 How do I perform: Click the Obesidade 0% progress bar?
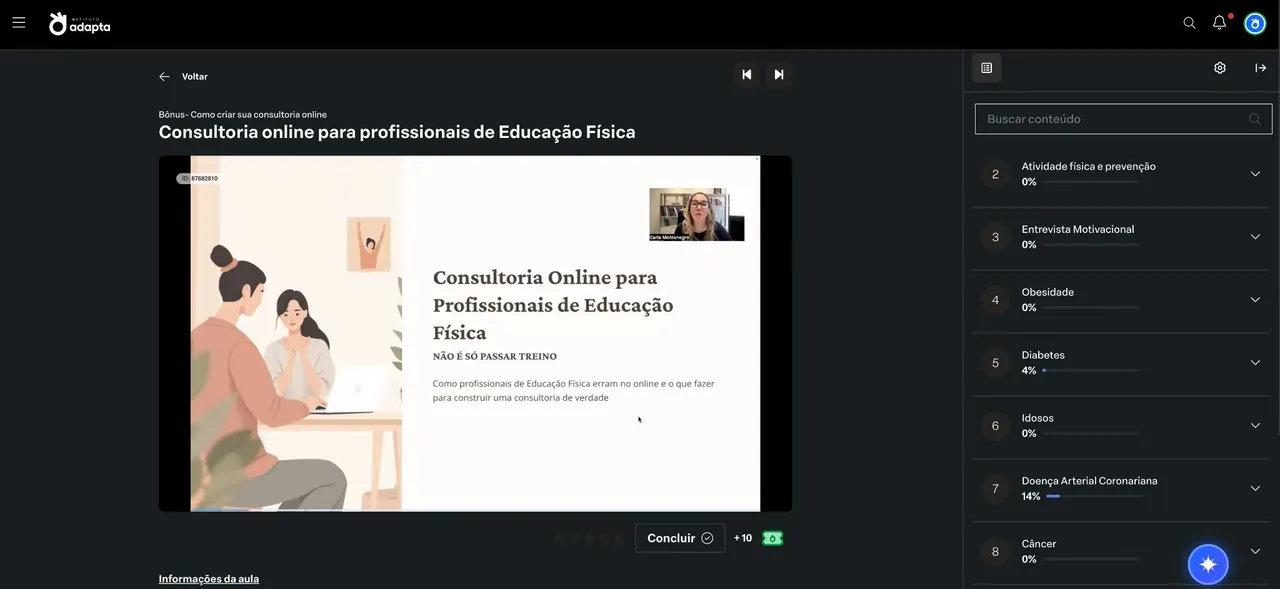click(1090, 307)
